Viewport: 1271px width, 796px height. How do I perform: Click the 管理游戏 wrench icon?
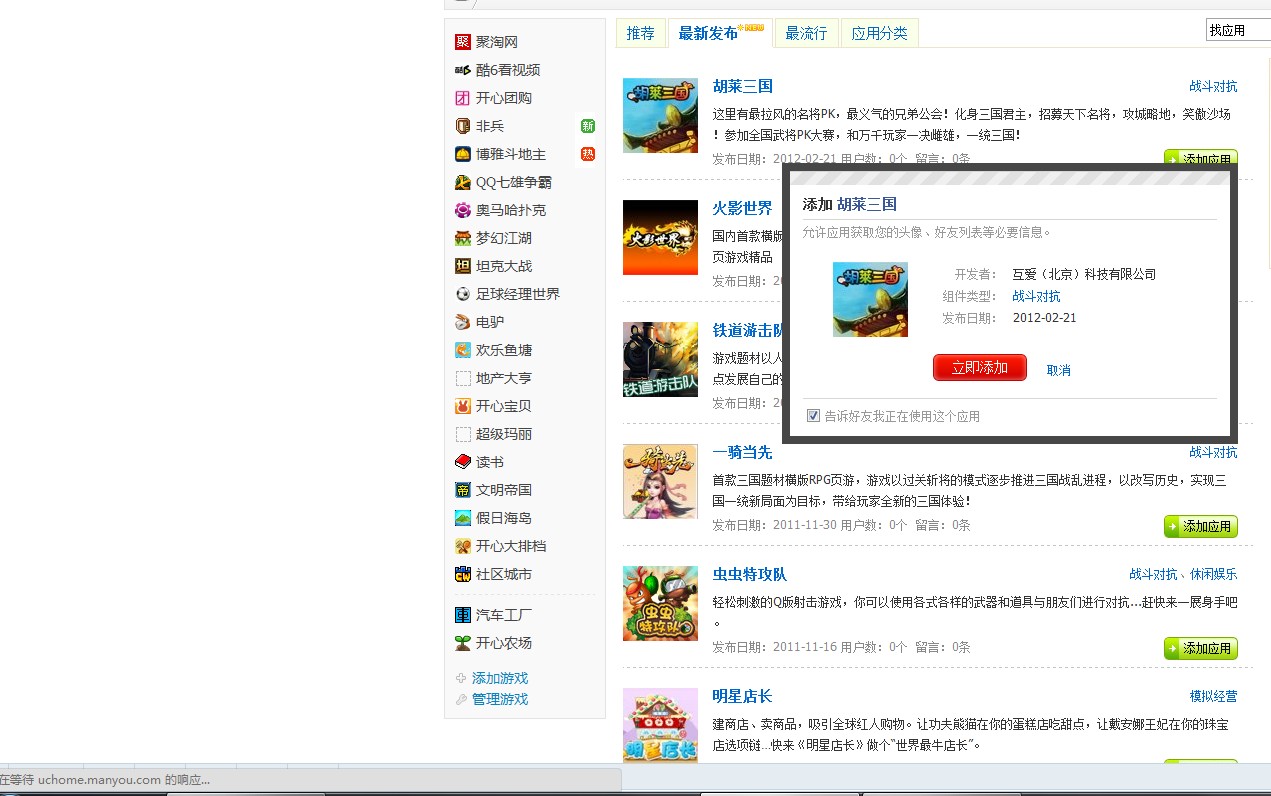[461, 699]
